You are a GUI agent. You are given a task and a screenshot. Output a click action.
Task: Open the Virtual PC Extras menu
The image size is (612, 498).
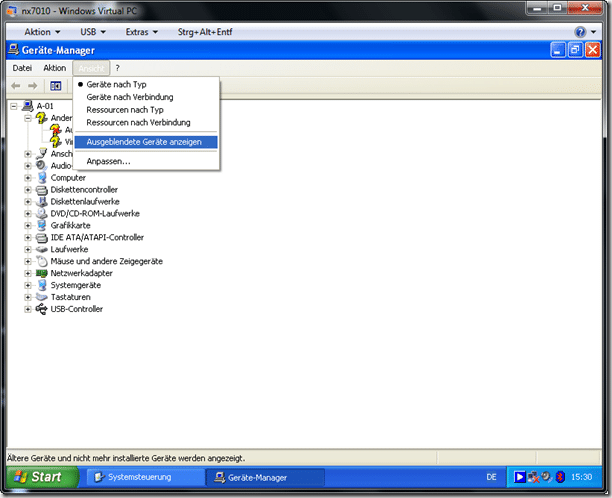(142, 32)
